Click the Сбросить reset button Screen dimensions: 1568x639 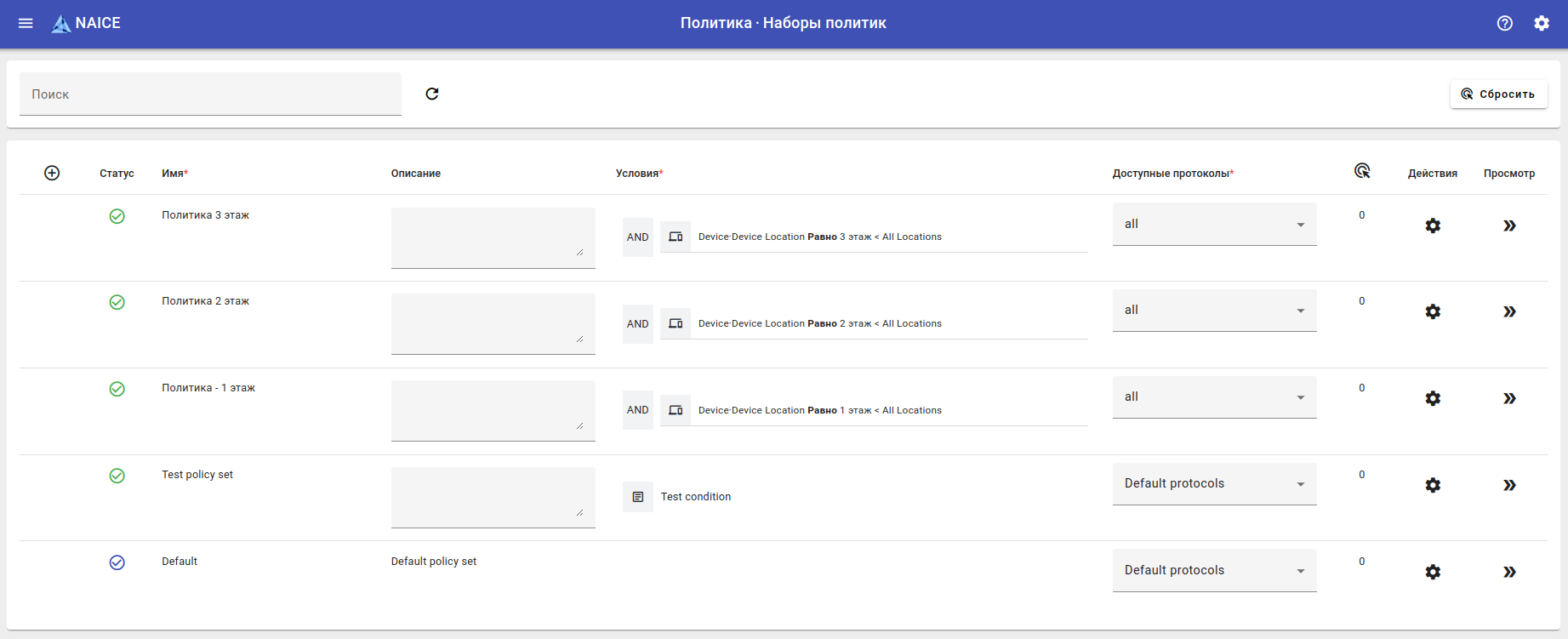[1498, 94]
